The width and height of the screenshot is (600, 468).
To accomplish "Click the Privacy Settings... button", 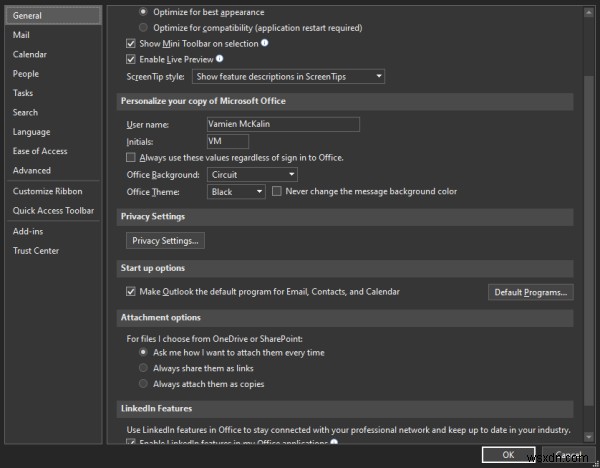I will (165, 241).
